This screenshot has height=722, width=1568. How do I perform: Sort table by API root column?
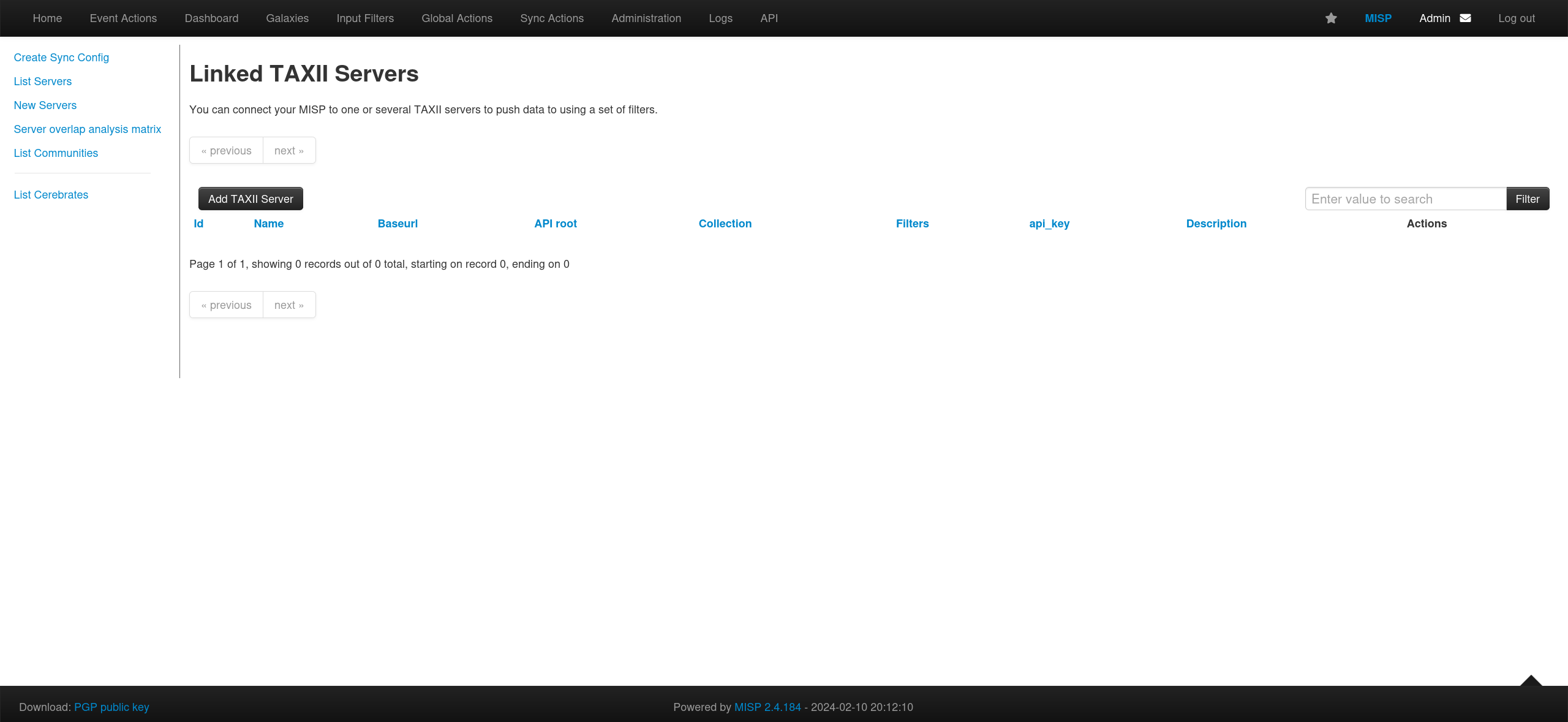click(x=556, y=224)
